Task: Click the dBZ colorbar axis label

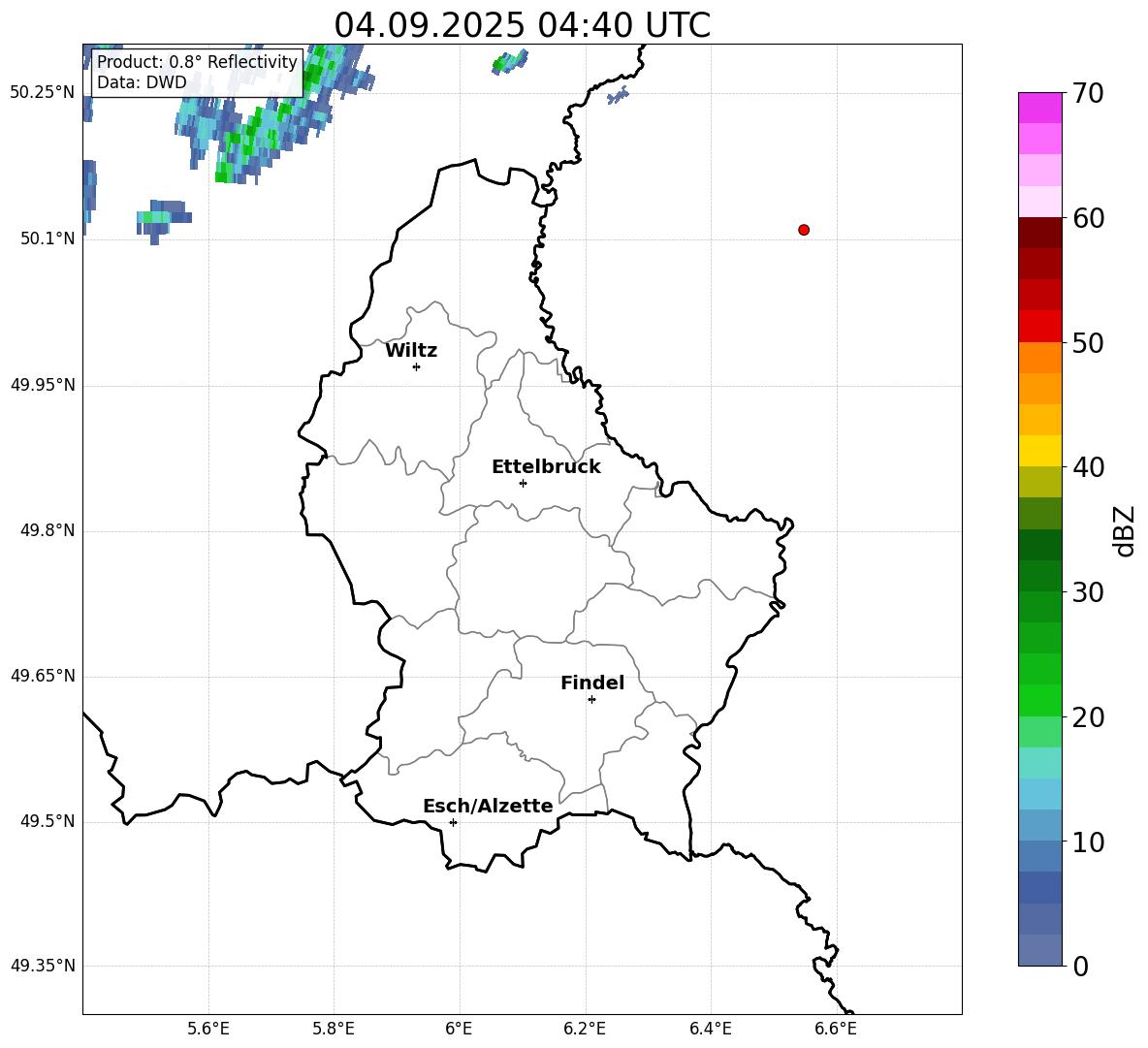Action: click(x=1124, y=530)
